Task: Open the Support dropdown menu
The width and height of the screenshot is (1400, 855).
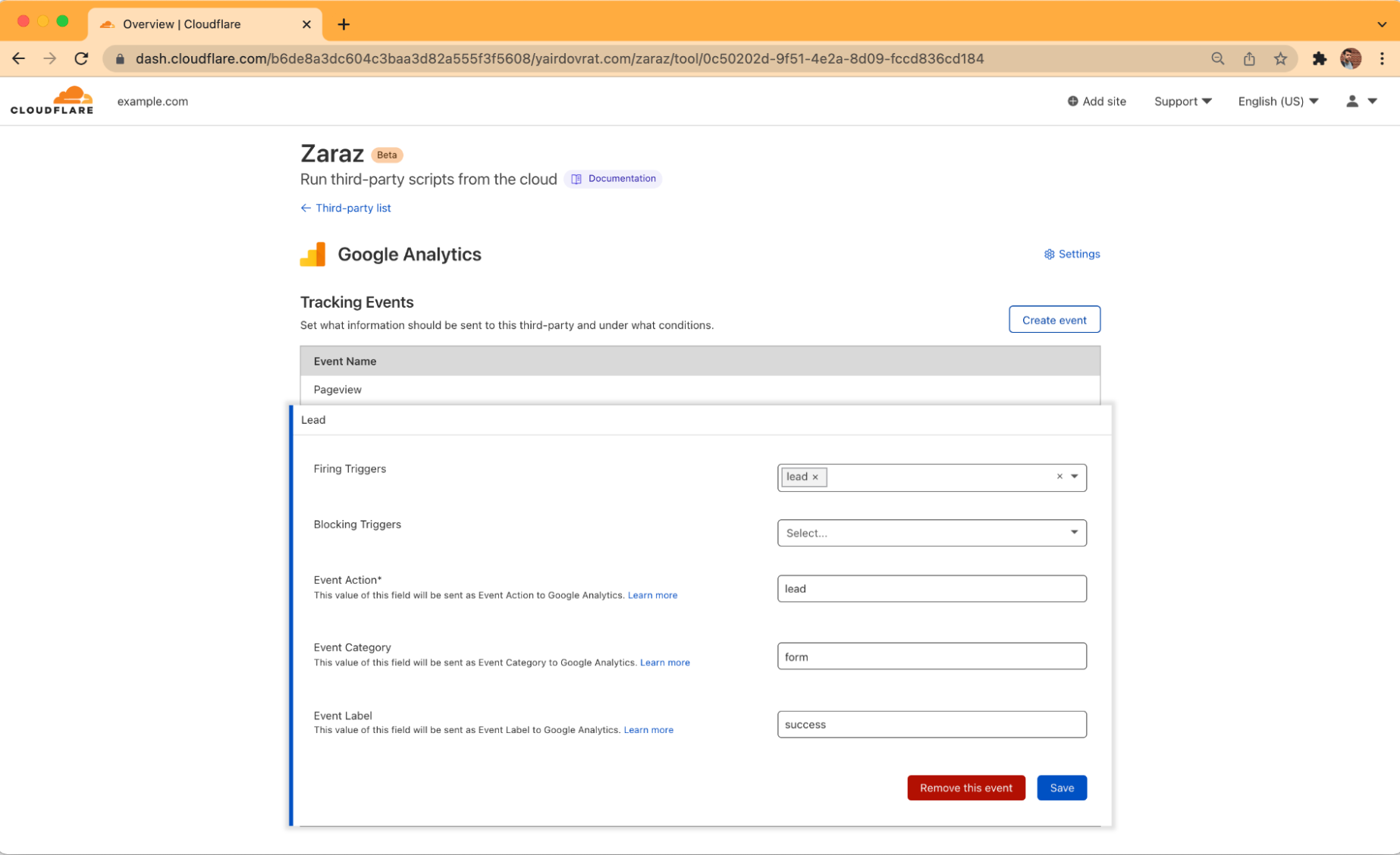Action: click(1182, 101)
